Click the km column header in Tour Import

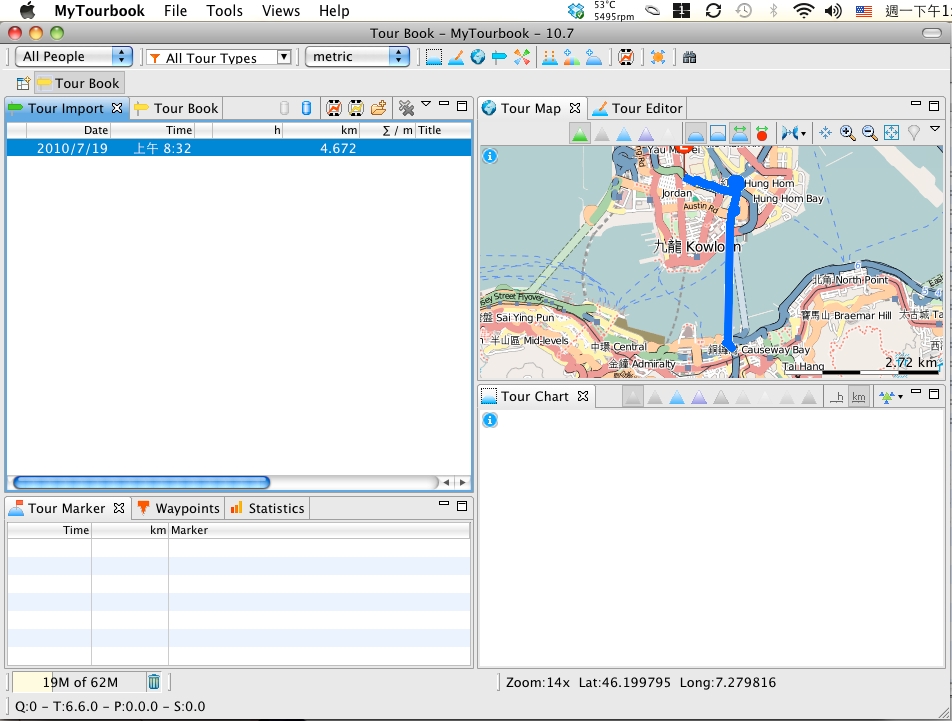(x=321, y=130)
